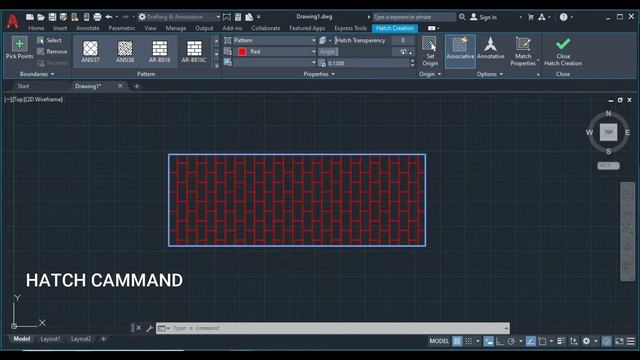Click the ViewCube TOP face
The height and width of the screenshot is (360, 640).
pyautogui.click(x=608, y=132)
